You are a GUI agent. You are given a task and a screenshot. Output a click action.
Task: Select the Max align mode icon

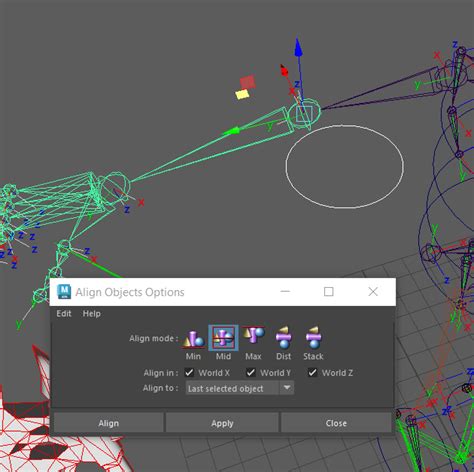pos(254,335)
